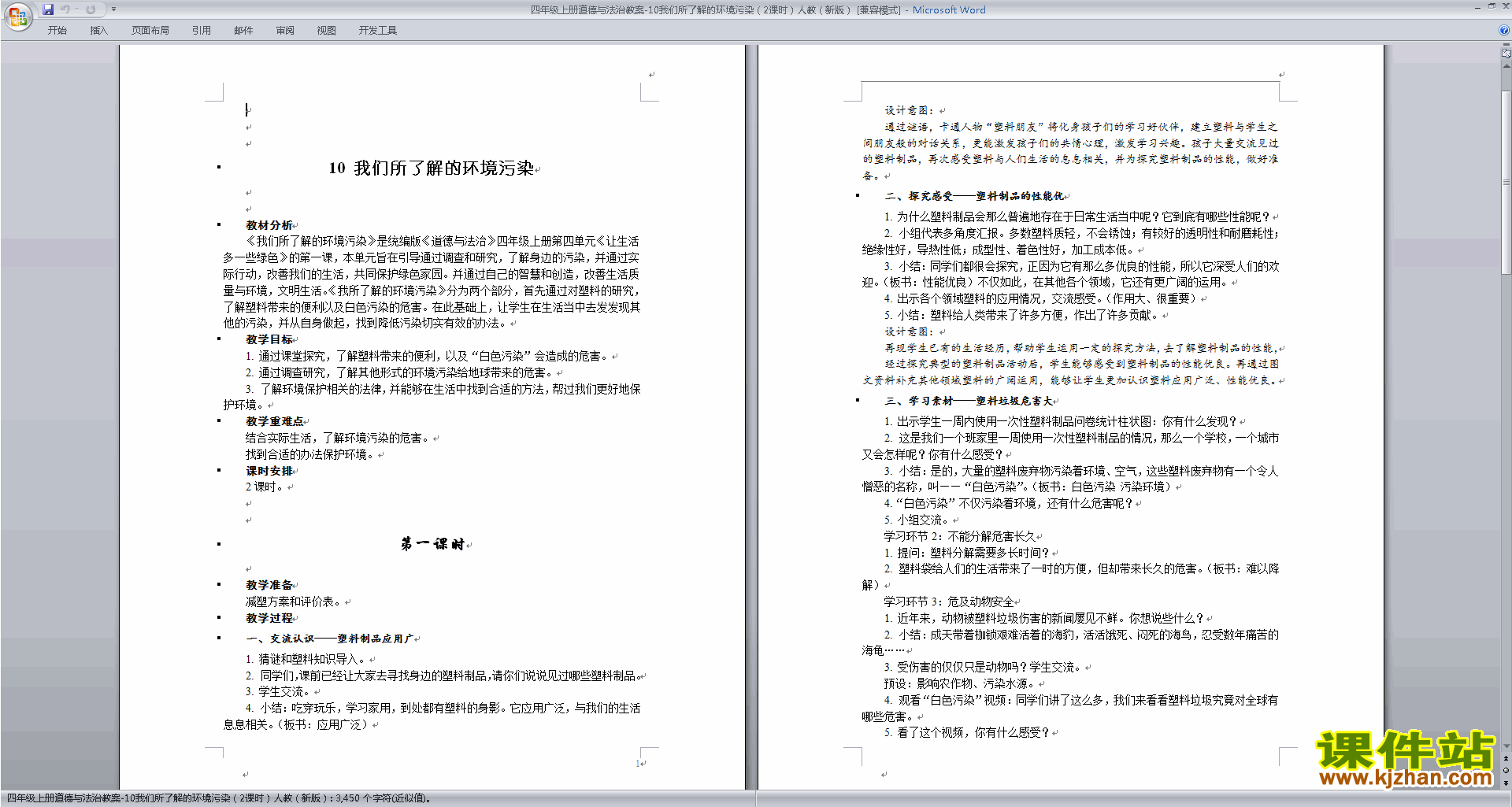Click the Select Browse Object round button

(x=1506, y=771)
